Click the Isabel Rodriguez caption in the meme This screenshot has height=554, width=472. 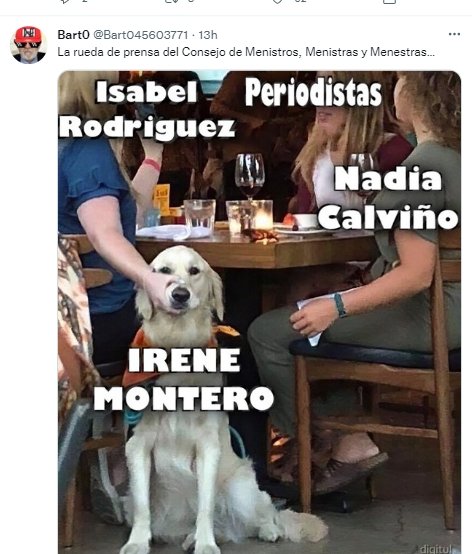click(x=147, y=110)
